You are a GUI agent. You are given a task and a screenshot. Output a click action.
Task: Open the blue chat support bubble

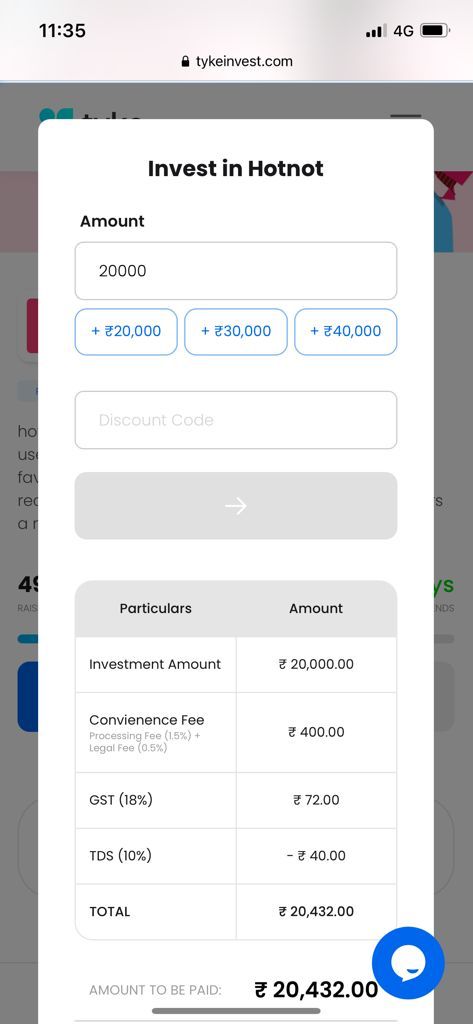pos(408,963)
